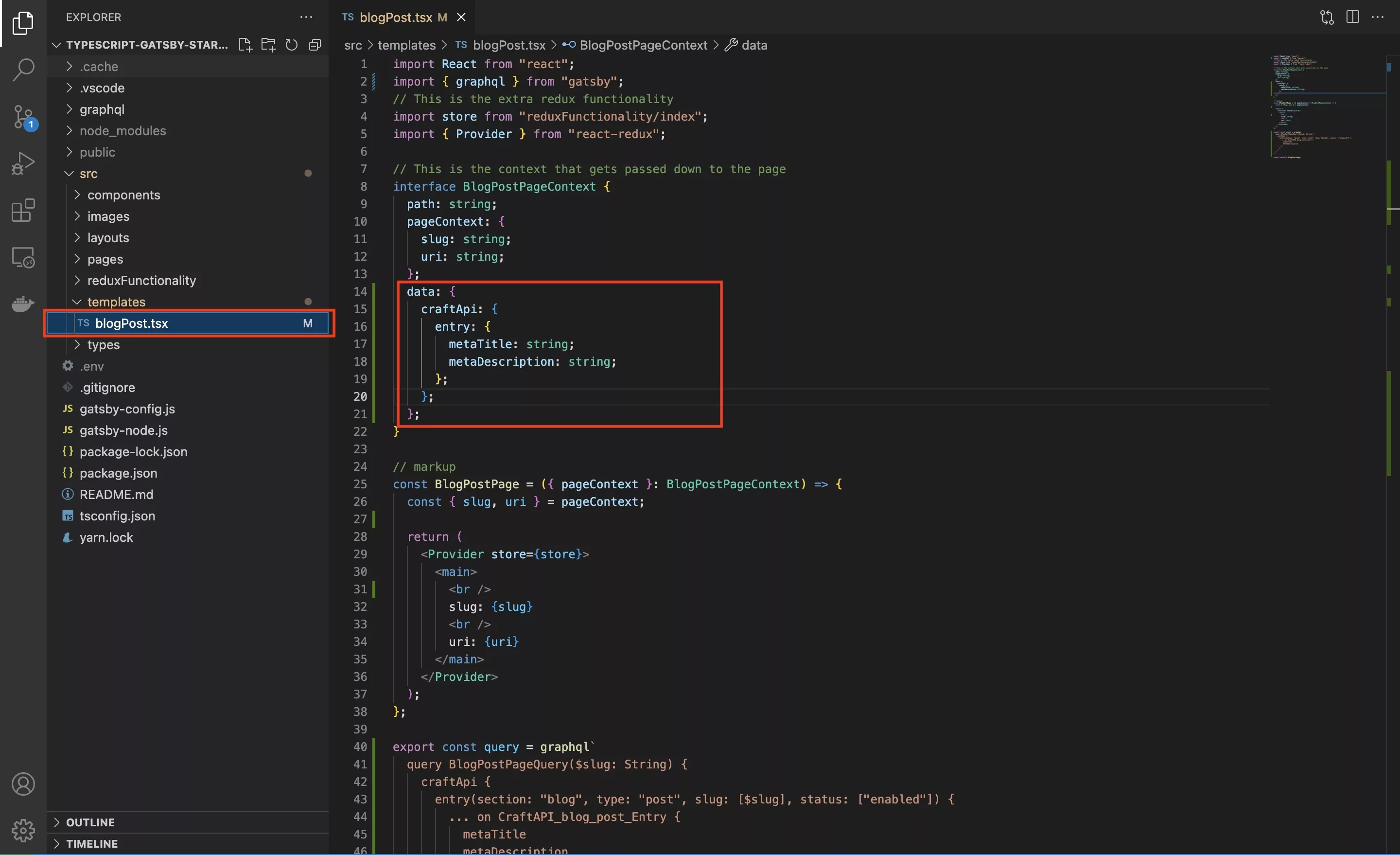Open Remote Explorer view
The height and width of the screenshot is (855, 1400).
coord(23,257)
